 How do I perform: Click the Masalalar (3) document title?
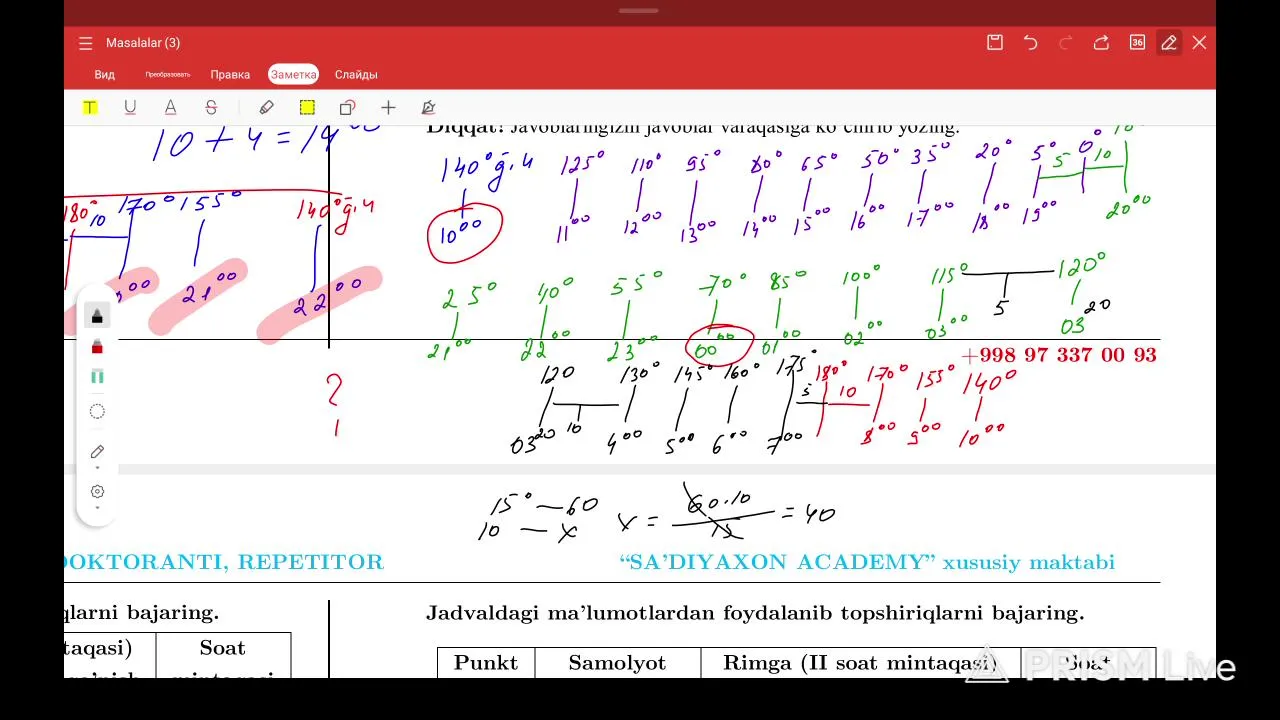(x=143, y=43)
